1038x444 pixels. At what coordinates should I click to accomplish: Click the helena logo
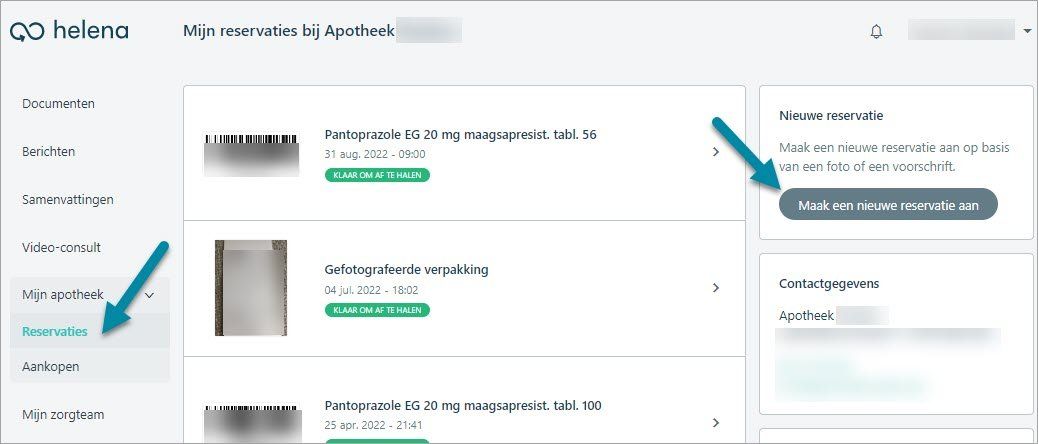pyautogui.click(x=70, y=30)
